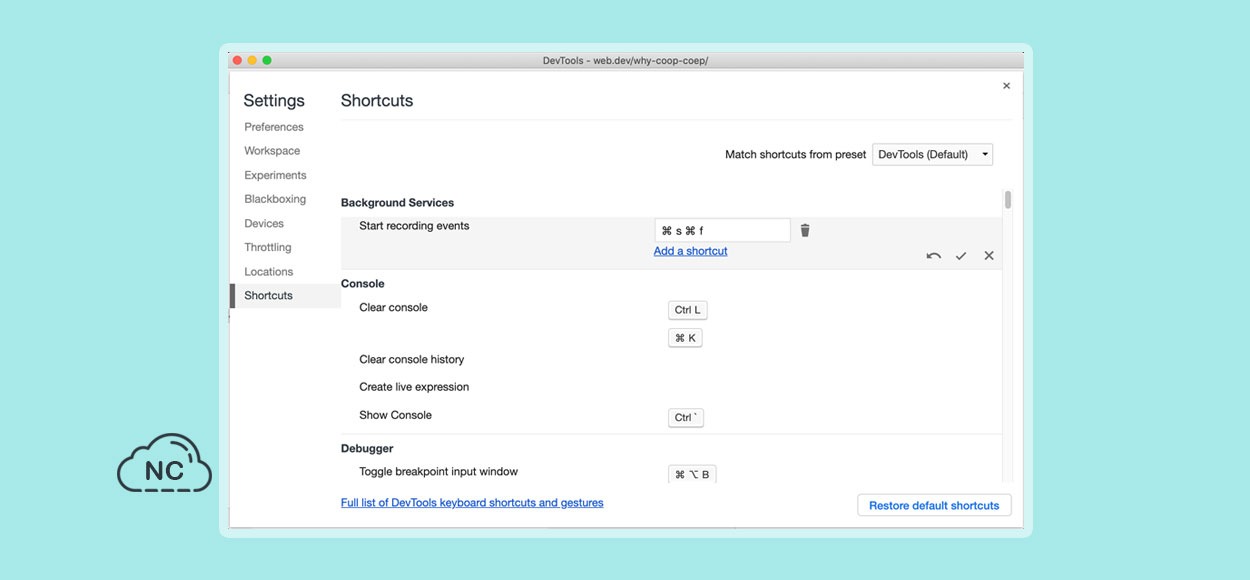
Task: Show the Throttling settings tab
Action: coord(268,247)
